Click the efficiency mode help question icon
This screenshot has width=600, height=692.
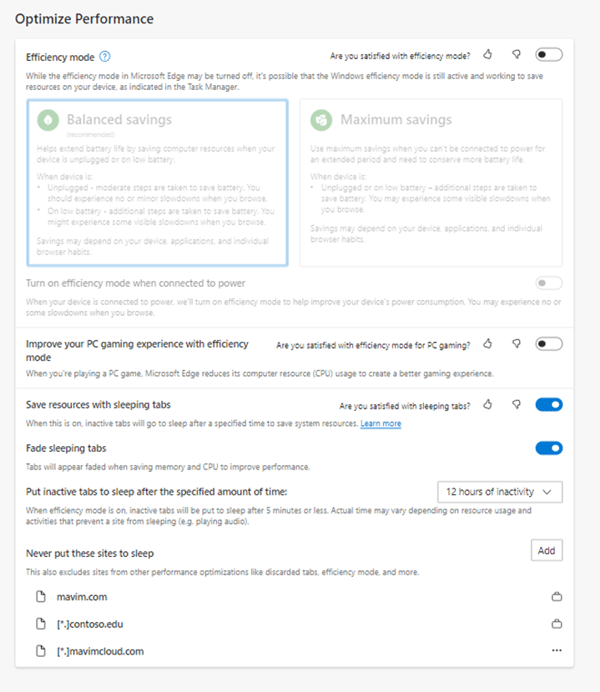(x=105, y=57)
